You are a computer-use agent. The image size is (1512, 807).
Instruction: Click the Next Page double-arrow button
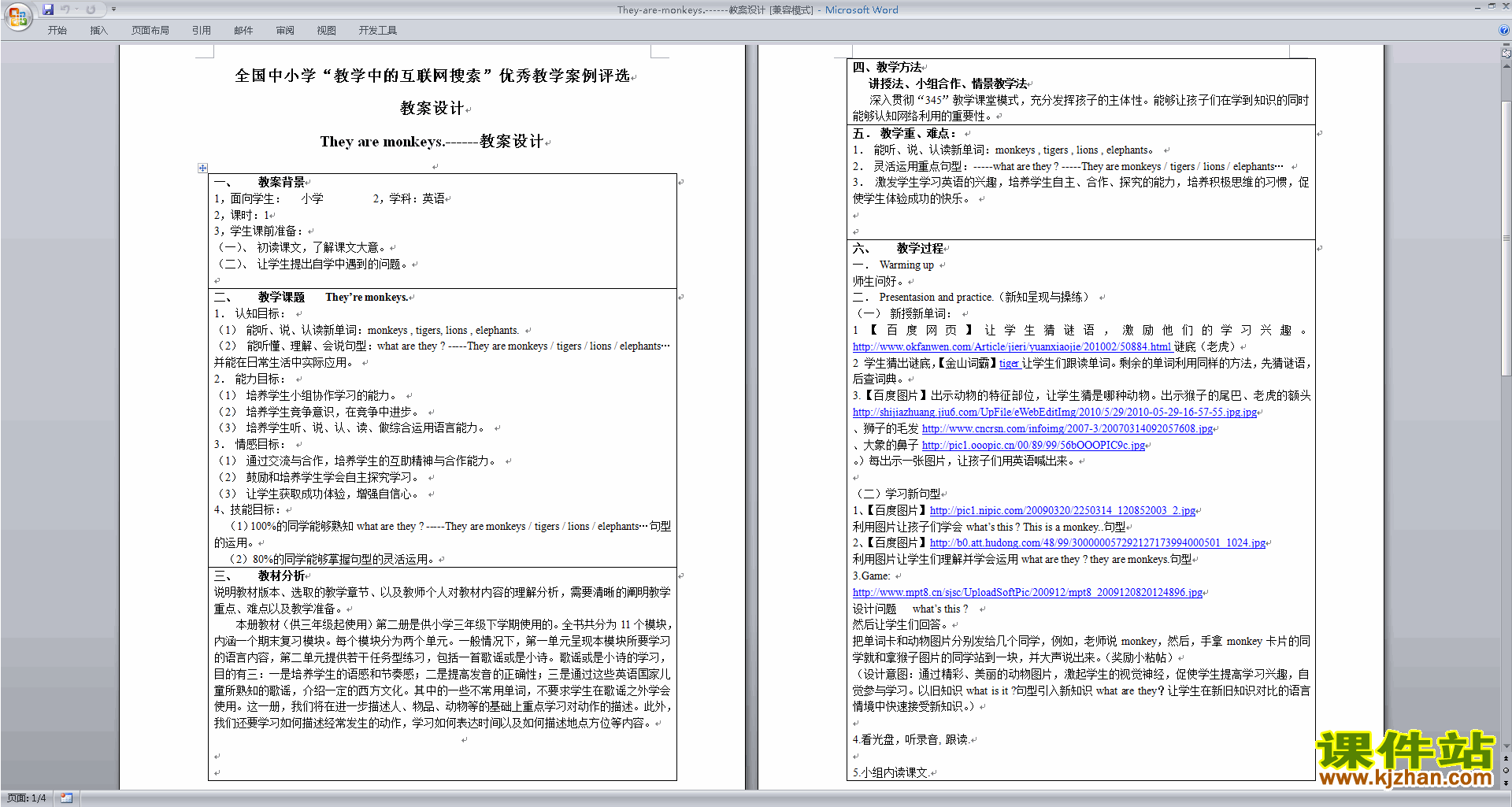1506,783
